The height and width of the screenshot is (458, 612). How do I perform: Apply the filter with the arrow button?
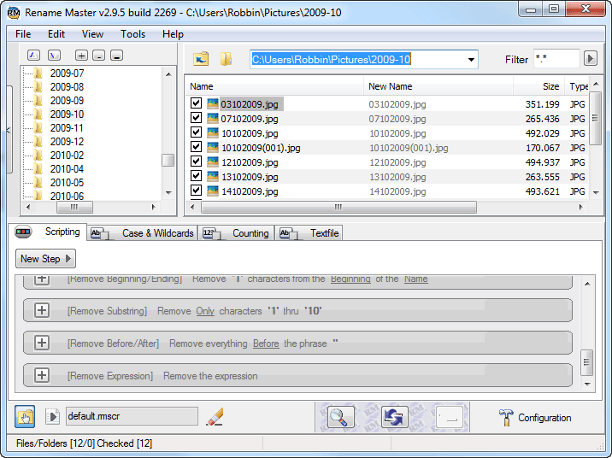(x=591, y=59)
